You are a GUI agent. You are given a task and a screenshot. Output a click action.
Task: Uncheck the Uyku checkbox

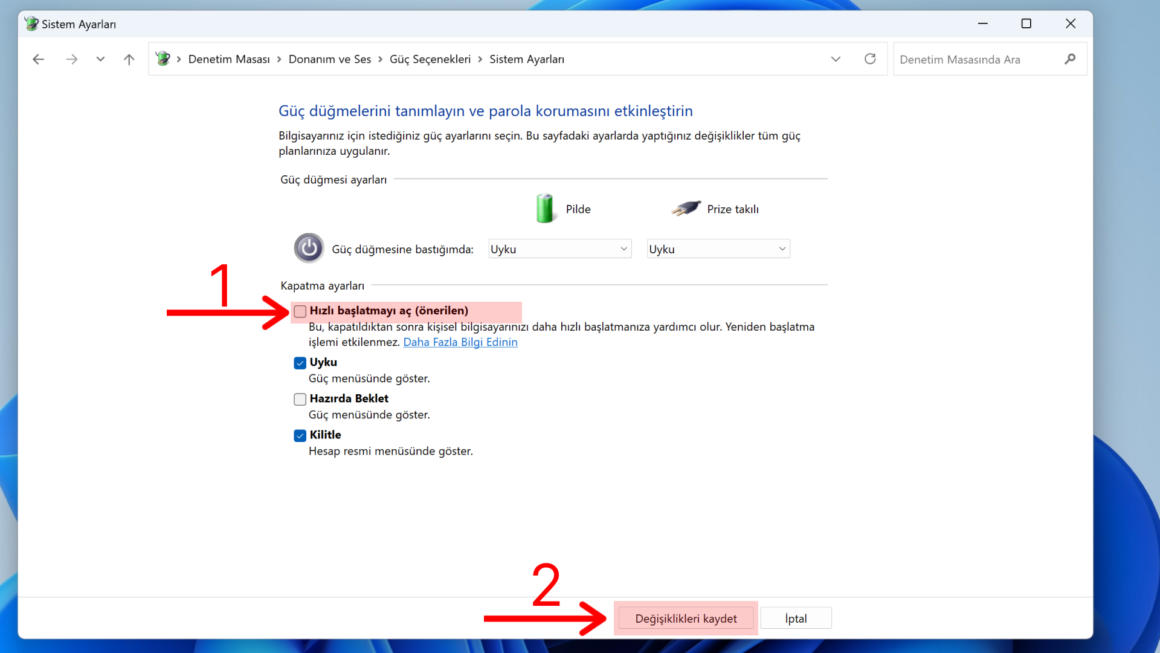point(300,362)
